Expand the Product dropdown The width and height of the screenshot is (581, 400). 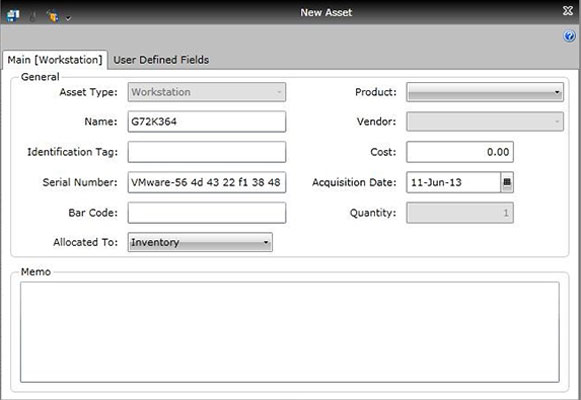point(485,92)
